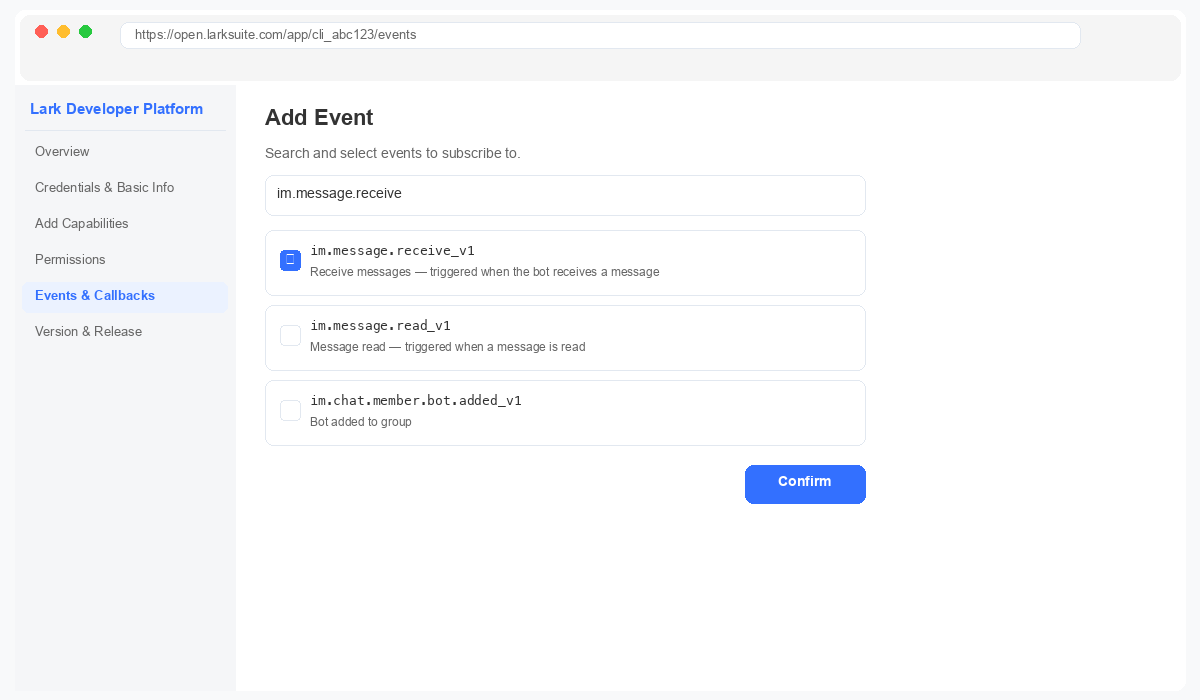Image resolution: width=1200 pixels, height=700 pixels.
Task: Click the 'Message read' description text
Action: click(448, 347)
